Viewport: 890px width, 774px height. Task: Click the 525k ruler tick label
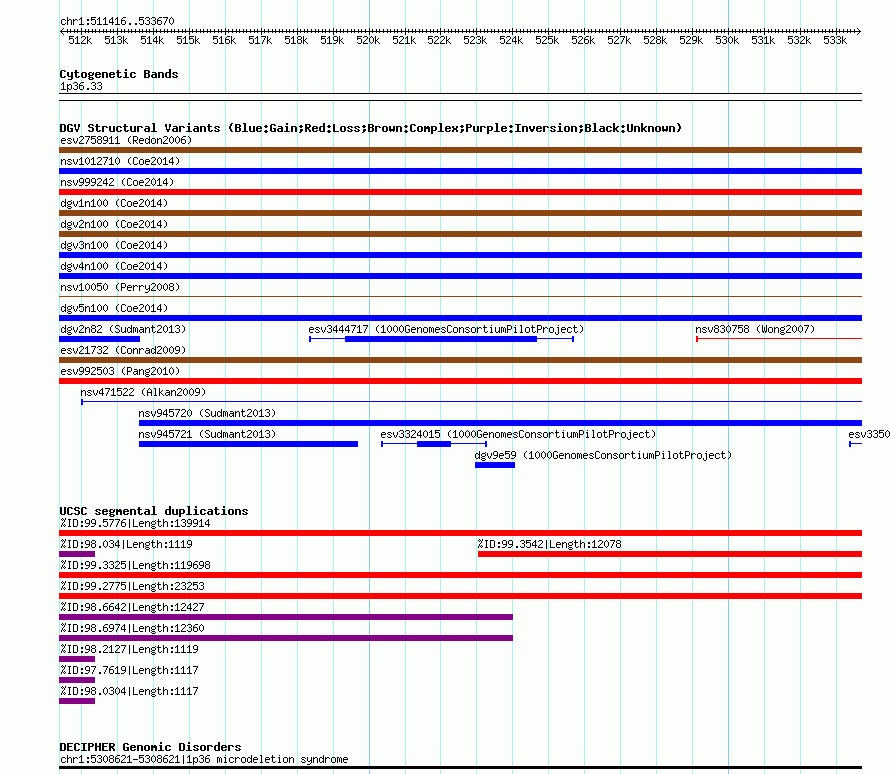click(x=547, y=40)
